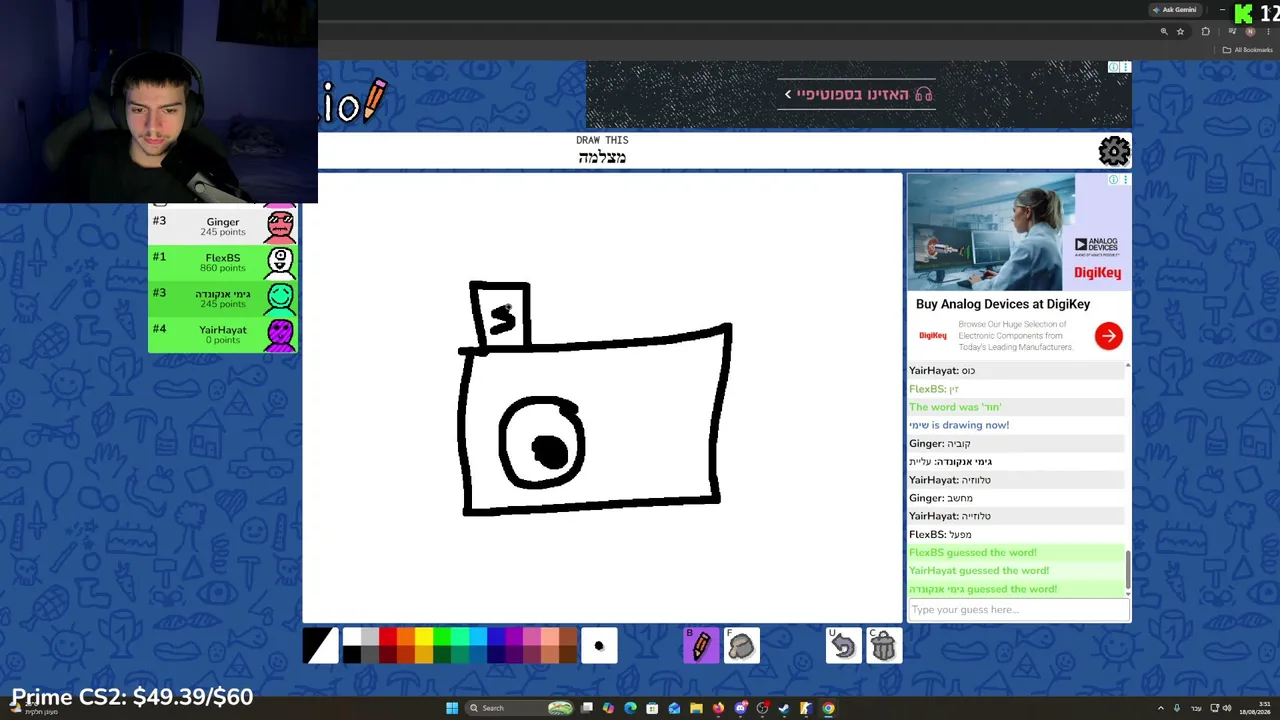Select the FlexBS player name
Viewport: 1280px width, 720px height.
(223, 258)
